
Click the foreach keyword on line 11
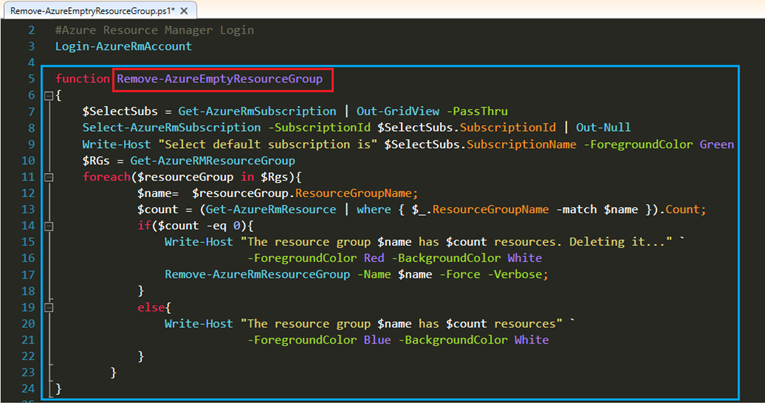pyautogui.click(x=106, y=177)
